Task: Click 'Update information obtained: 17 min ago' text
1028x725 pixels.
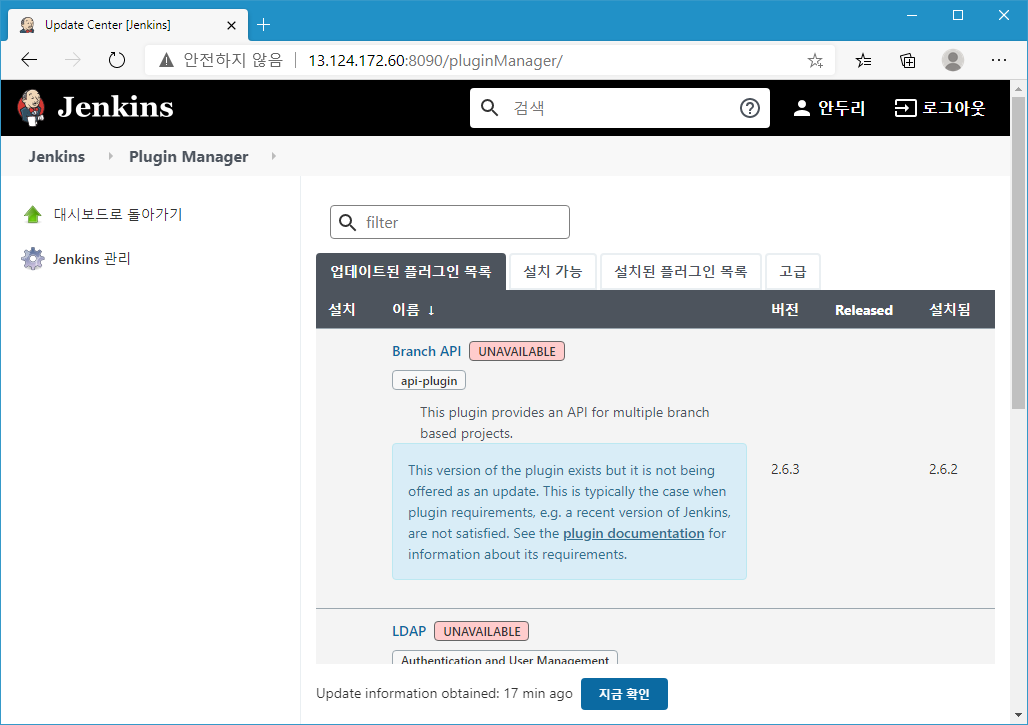Action: pos(444,694)
